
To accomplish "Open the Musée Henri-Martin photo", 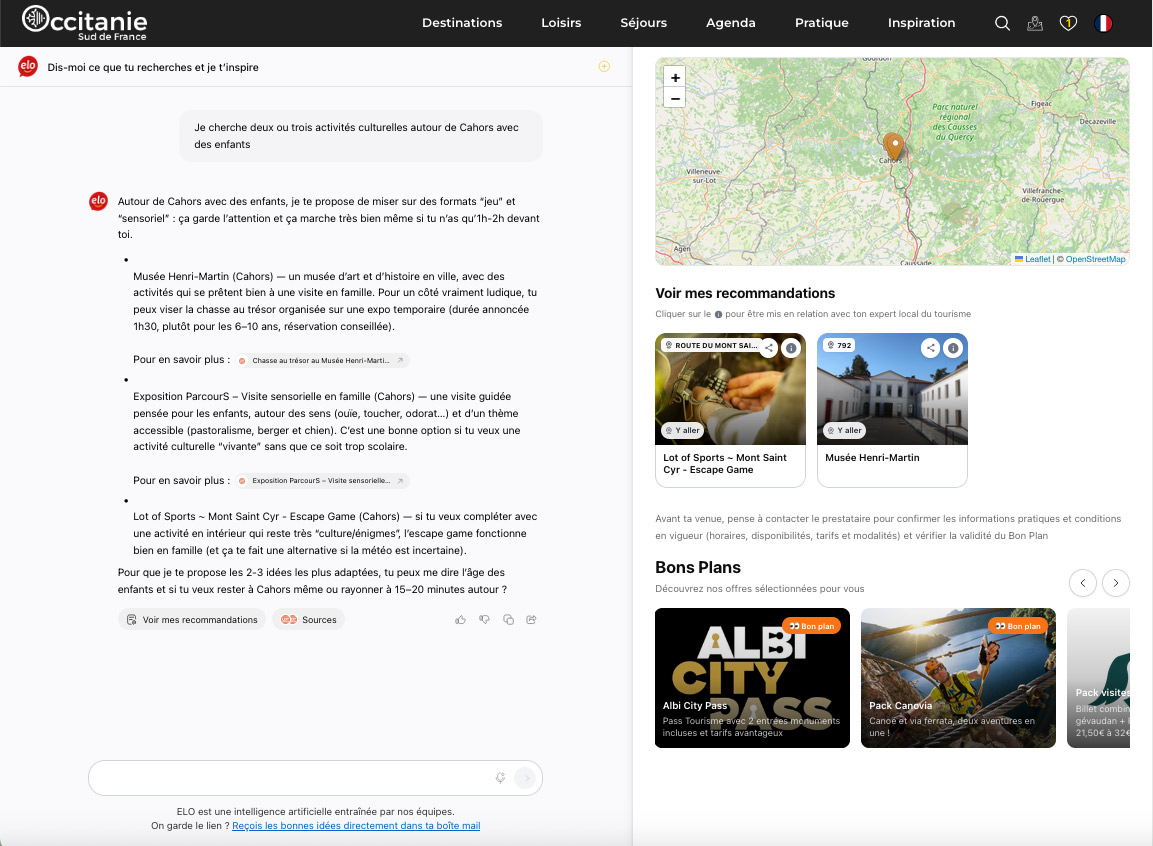I will pos(892,389).
